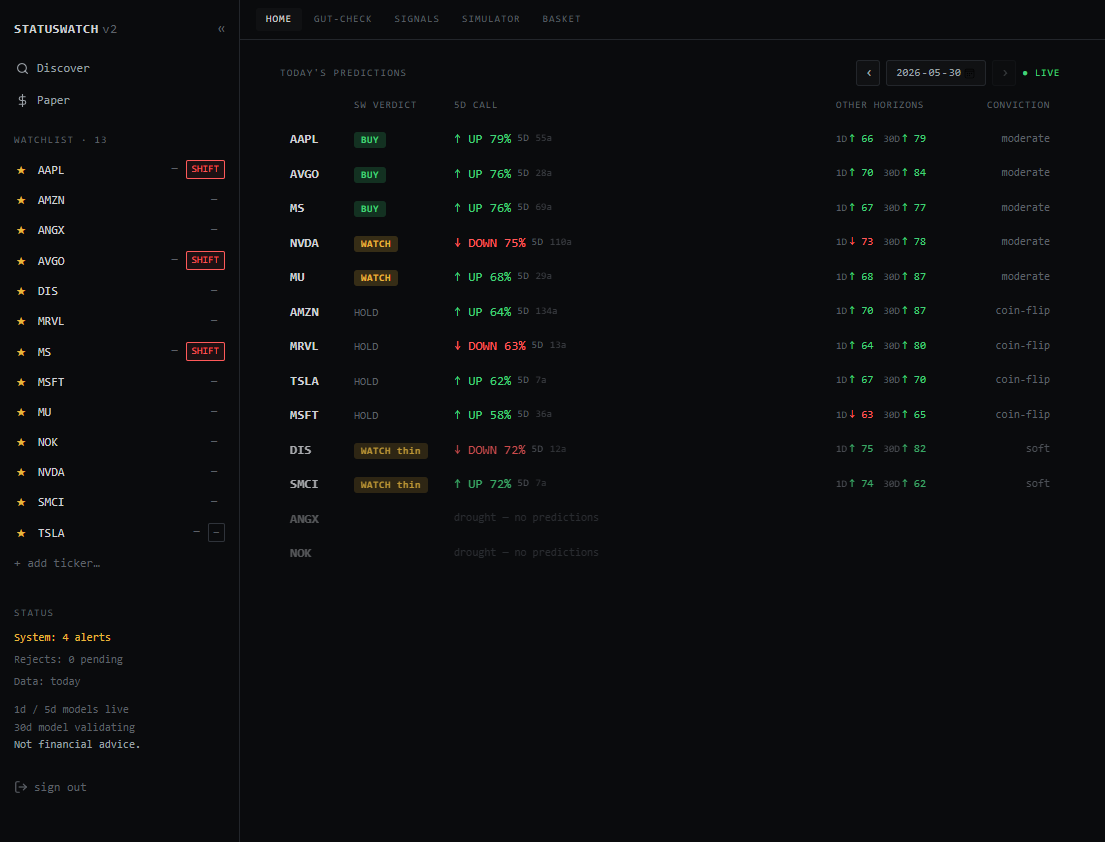Click System: 4 alerts status
Screen dimensions: 1105x842
click(x=63, y=637)
